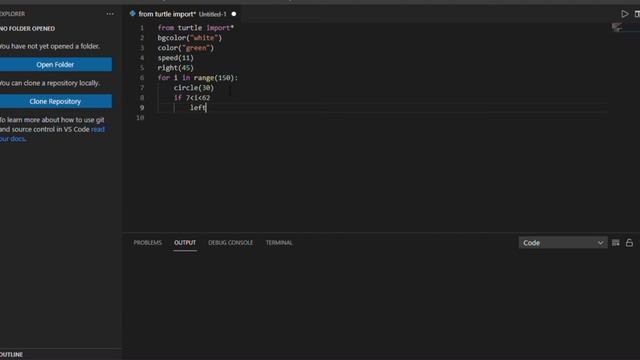Click the color("green") line
This screenshot has height=360, width=640.
186,48
